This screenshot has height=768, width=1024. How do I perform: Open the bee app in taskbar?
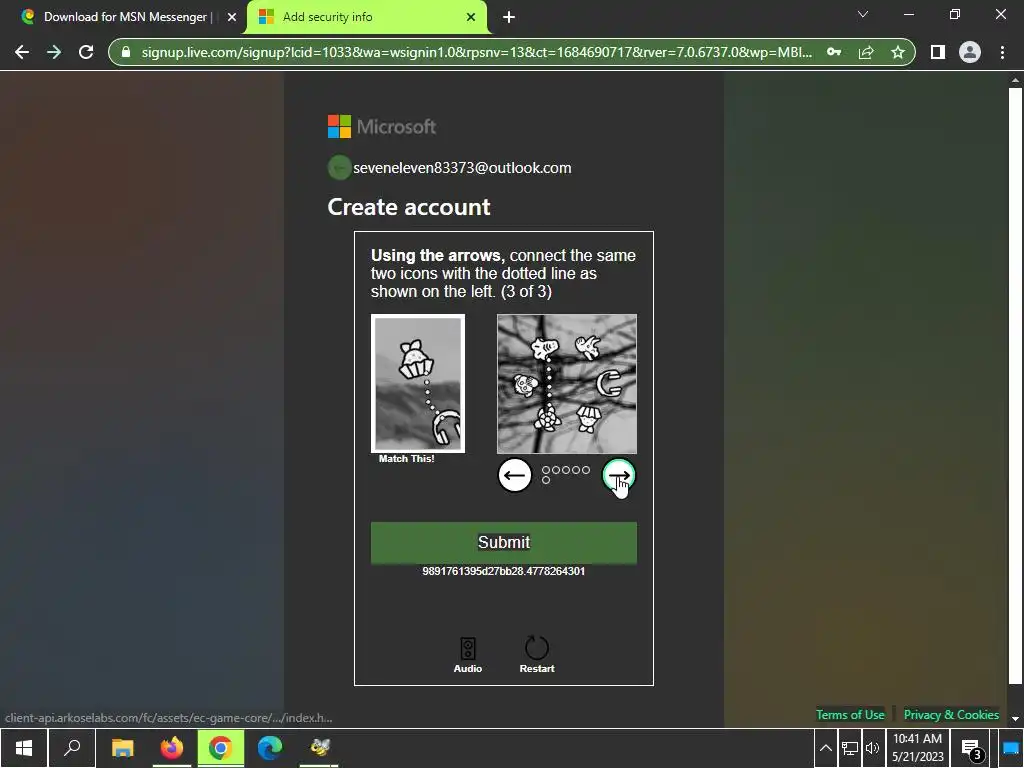click(x=319, y=748)
